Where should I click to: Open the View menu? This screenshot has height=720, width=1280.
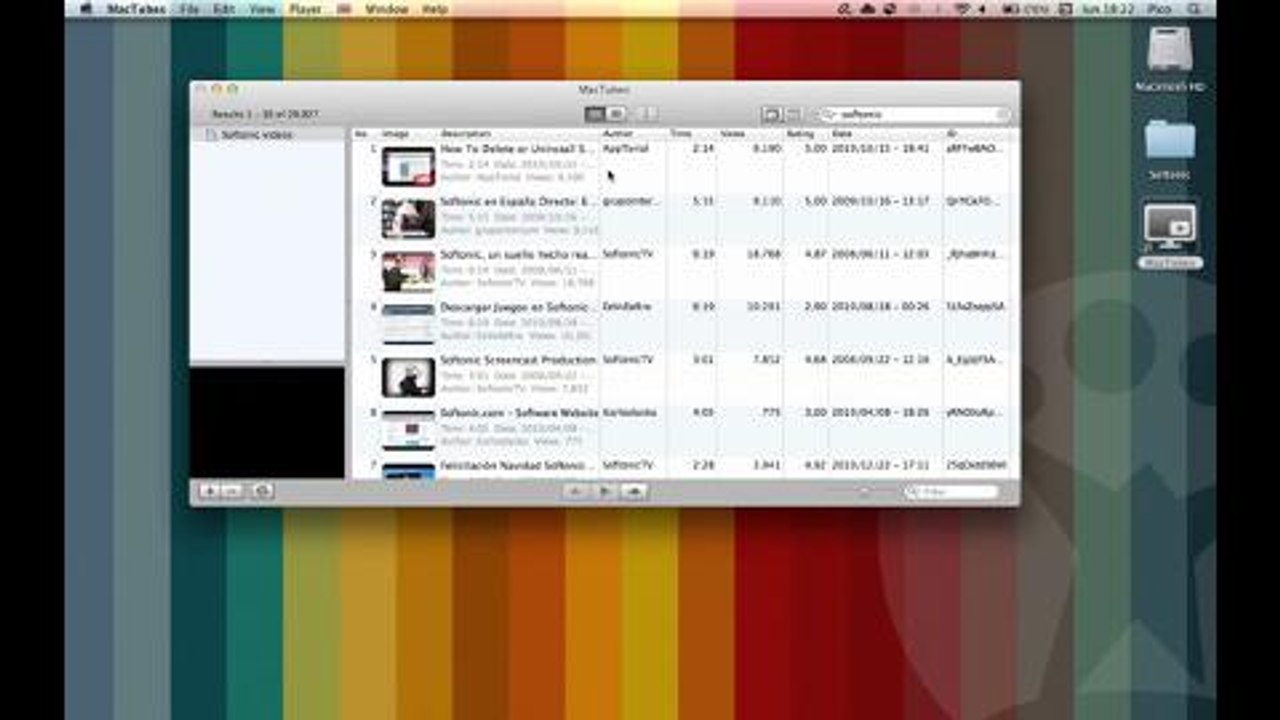click(262, 9)
